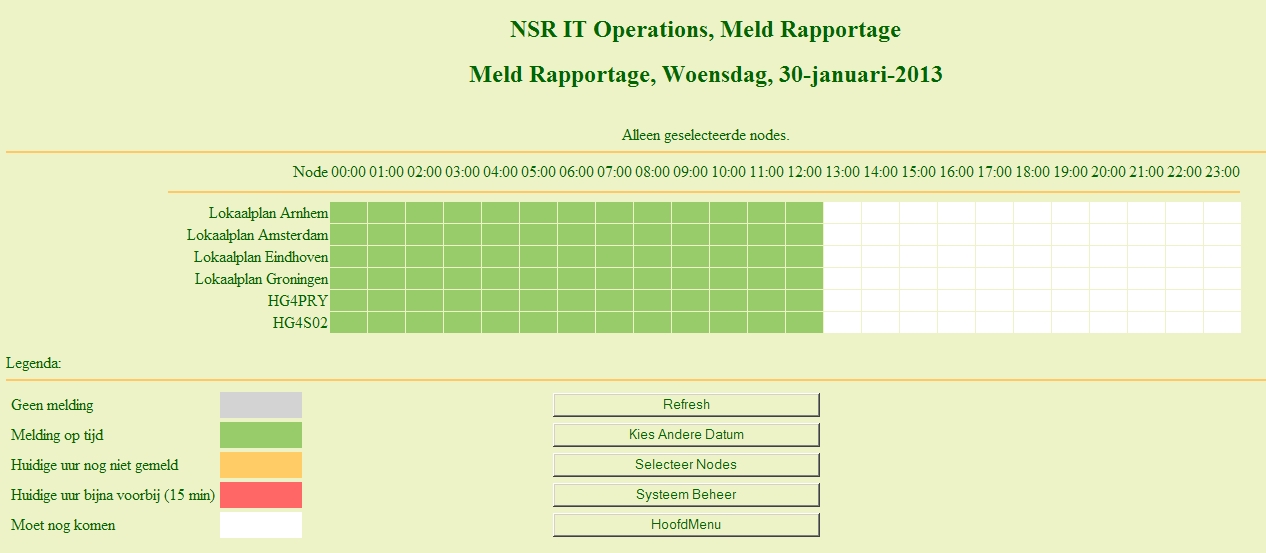
Task: Click Lokaalplan Amsterdam cell at 05:00
Action: coord(539,235)
